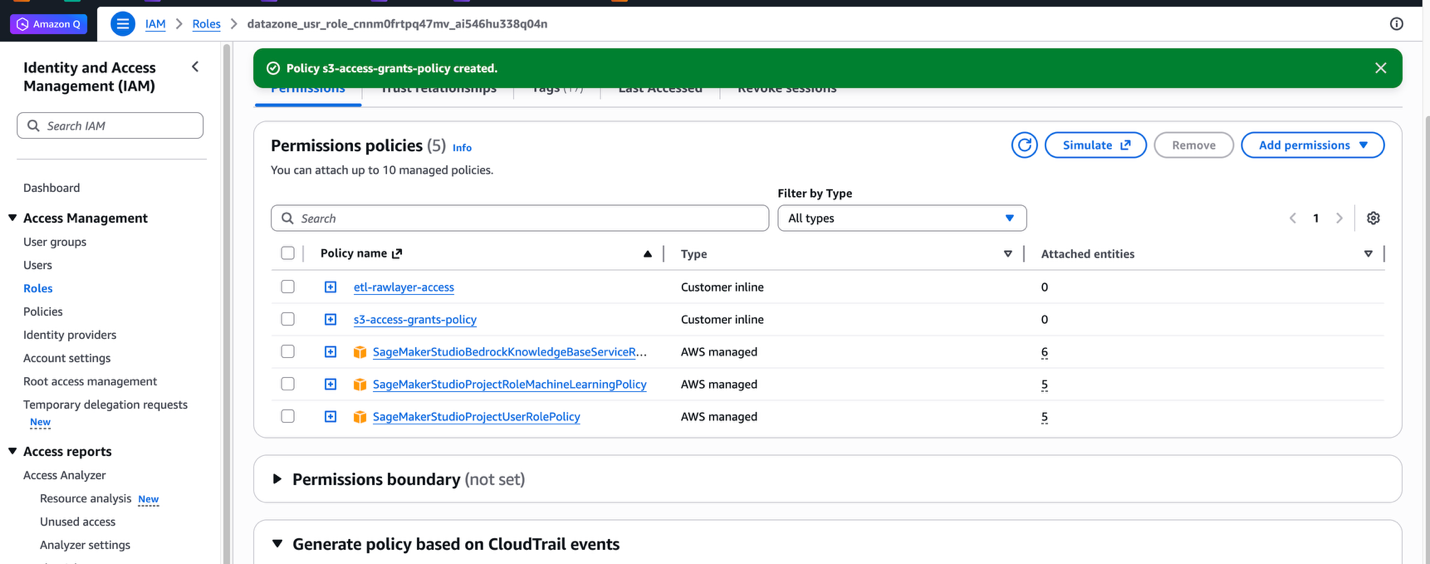This screenshot has width=1430, height=564.
Task: Open User groups in the side navigation
Action: click(x=55, y=242)
